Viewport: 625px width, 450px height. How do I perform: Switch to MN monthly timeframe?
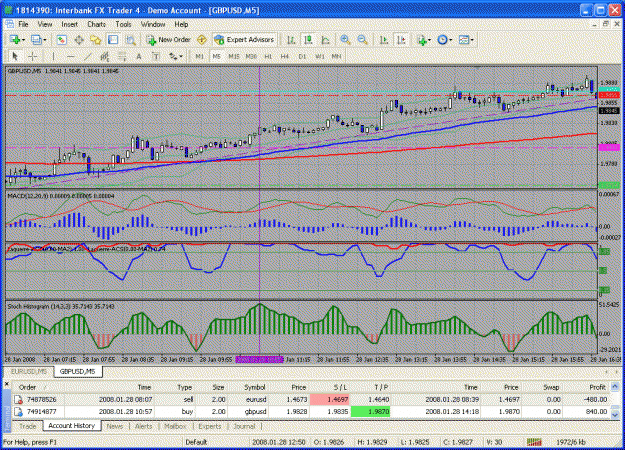(x=336, y=57)
